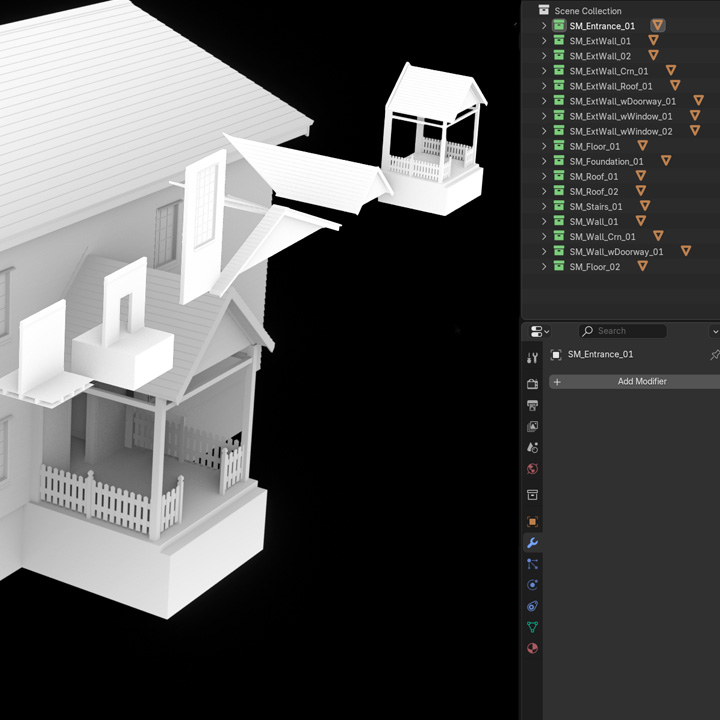720x720 pixels.
Task: Open the Object Data properties tab
Action: [x=532, y=627]
